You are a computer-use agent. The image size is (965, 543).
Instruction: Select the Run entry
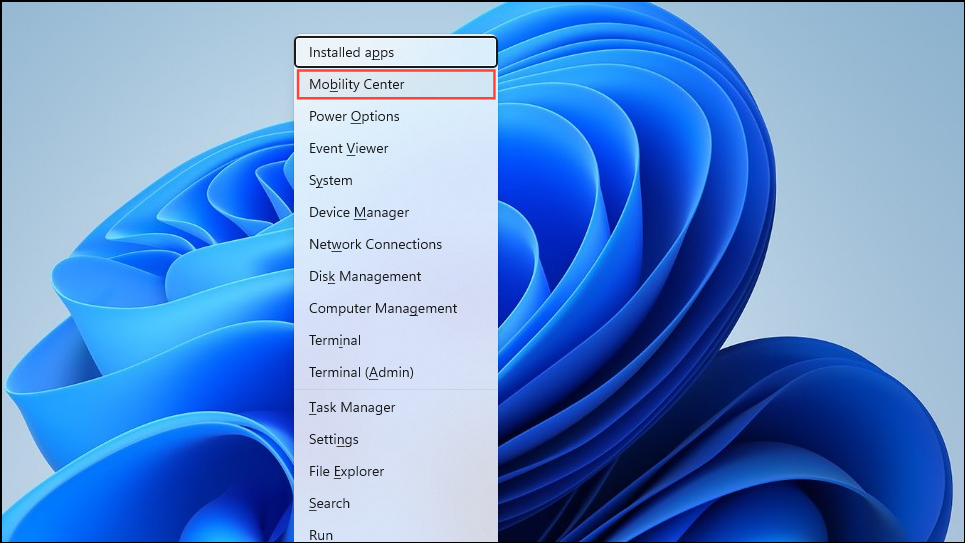click(396, 533)
